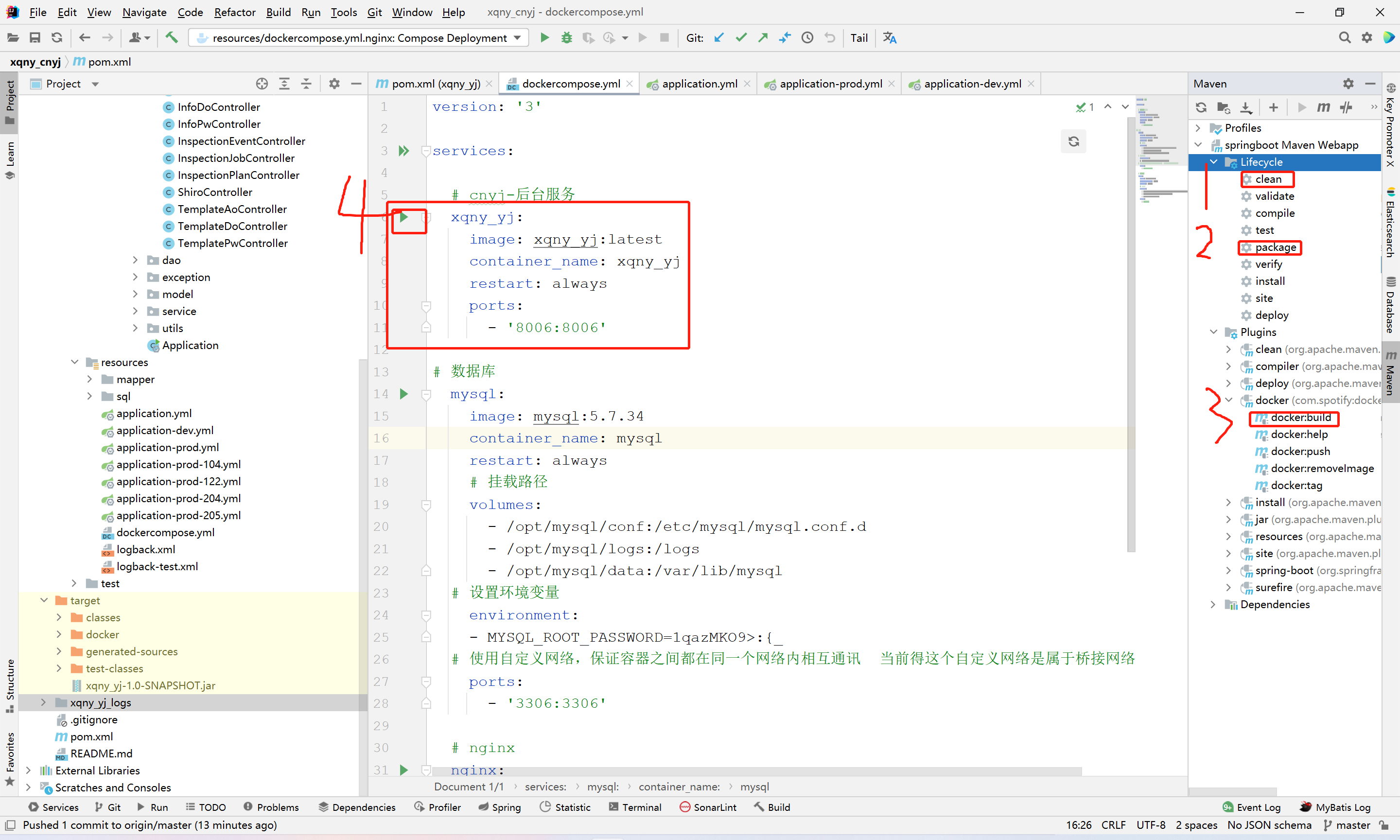Image resolution: width=1400 pixels, height=840 pixels.
Task: Open the Tools menu
Action: (x=344, y=12)
